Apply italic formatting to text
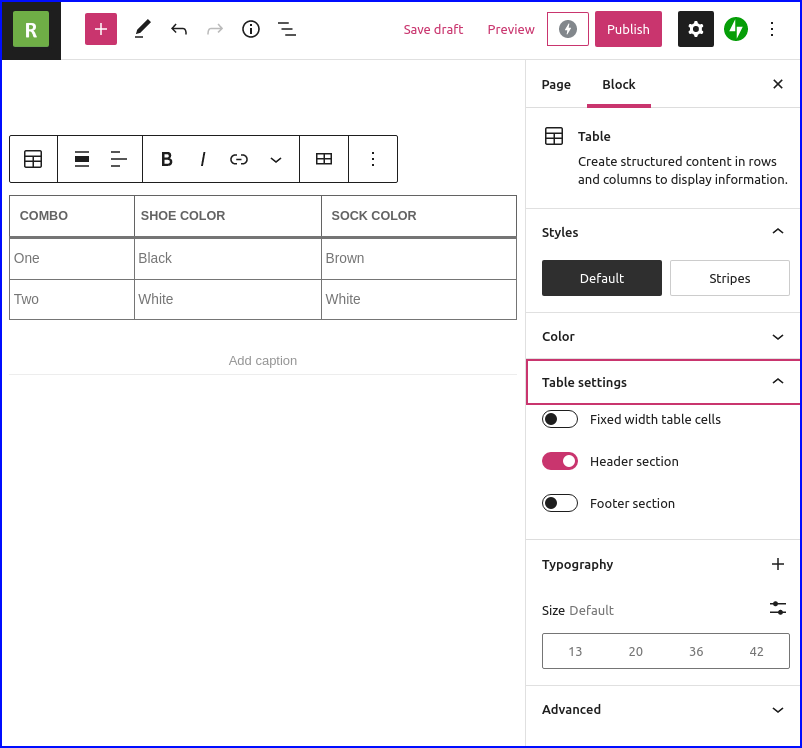802x748 pixels. tap(203, 159)
